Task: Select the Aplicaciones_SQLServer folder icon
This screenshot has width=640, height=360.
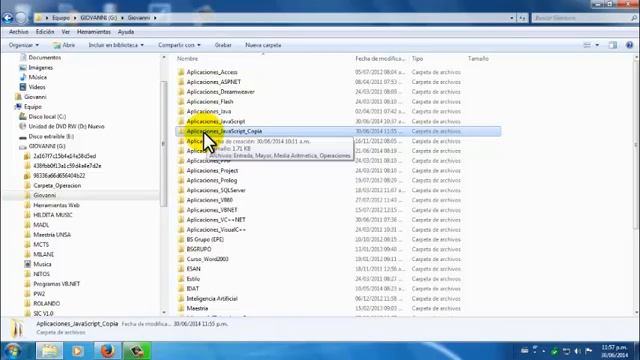Action: coord(181,190)
